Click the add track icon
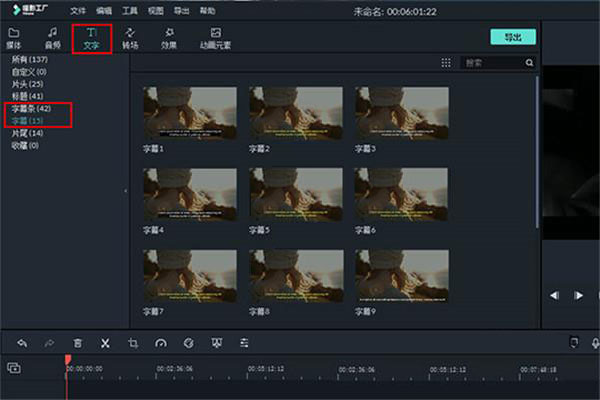This screenshot has height=400, width=600. (x=14, y=368)
